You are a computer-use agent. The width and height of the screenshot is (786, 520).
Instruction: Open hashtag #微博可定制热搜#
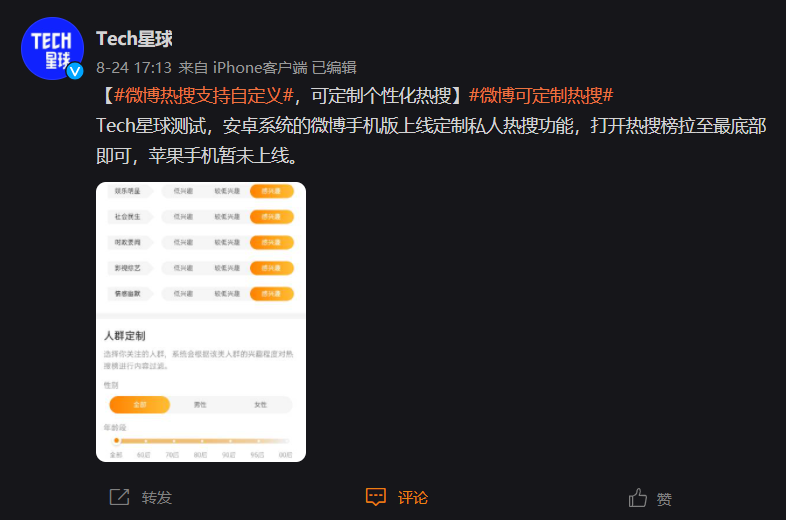(x=541, y=95)
